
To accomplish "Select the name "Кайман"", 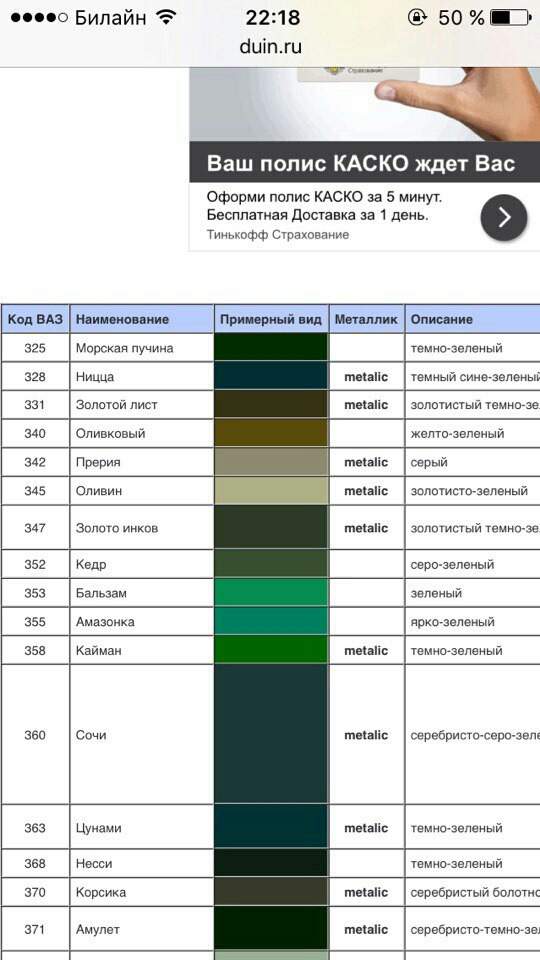I will (x=99, y=651).
